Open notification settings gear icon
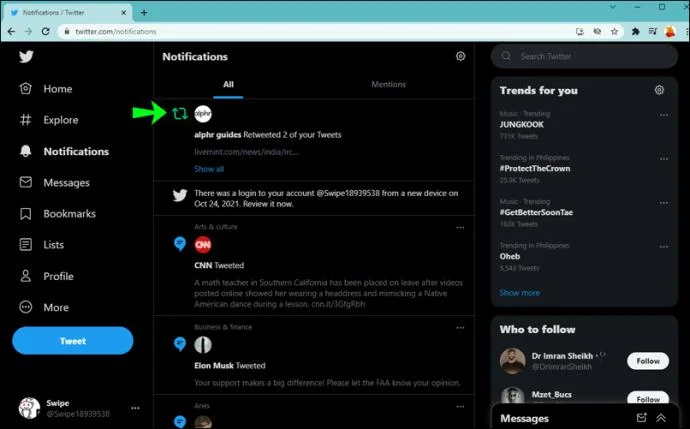690x429 pixels. [x=460, y=56]
